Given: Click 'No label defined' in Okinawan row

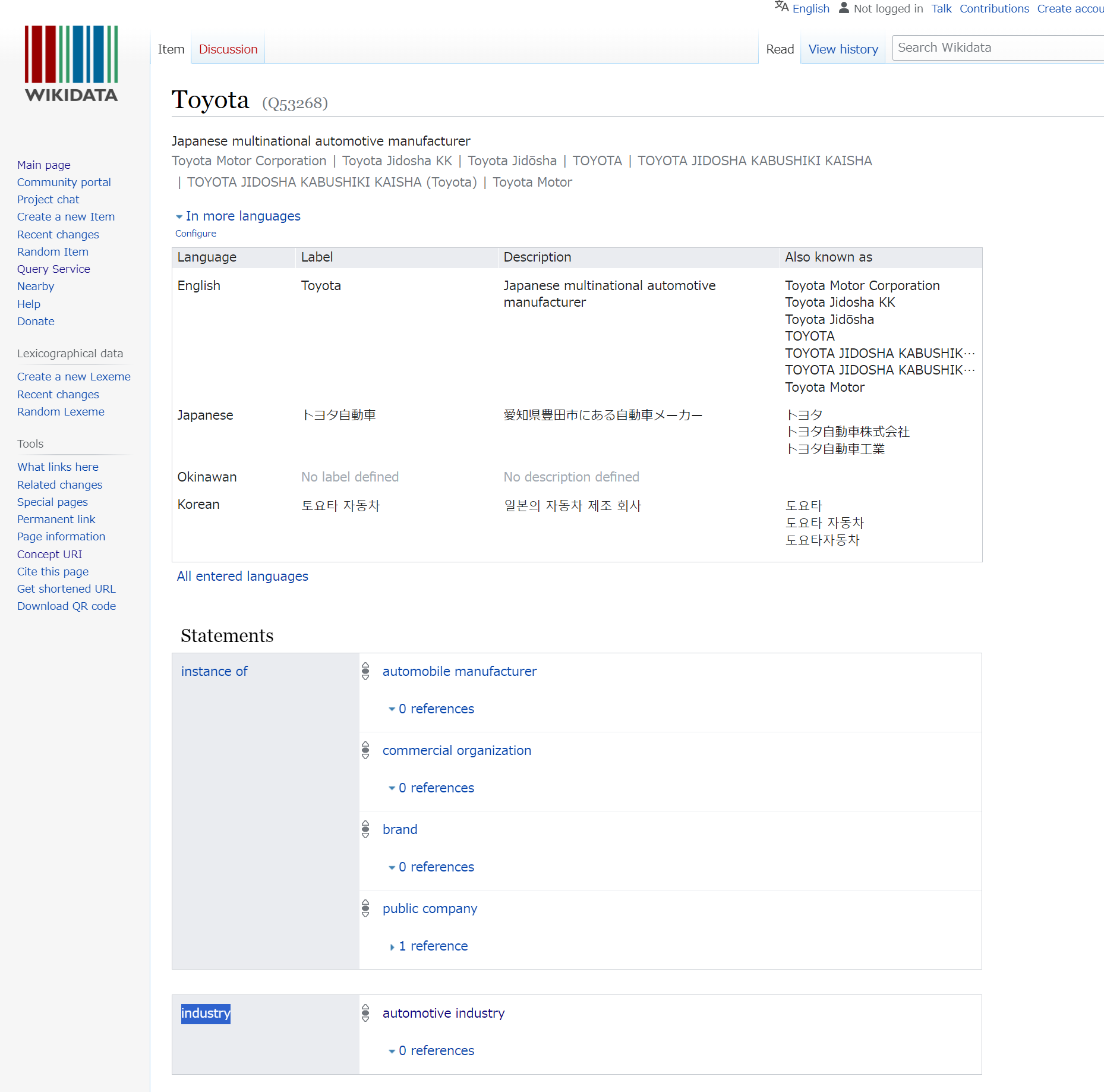Looking at the screenshot, I should [x=350, y=477].
